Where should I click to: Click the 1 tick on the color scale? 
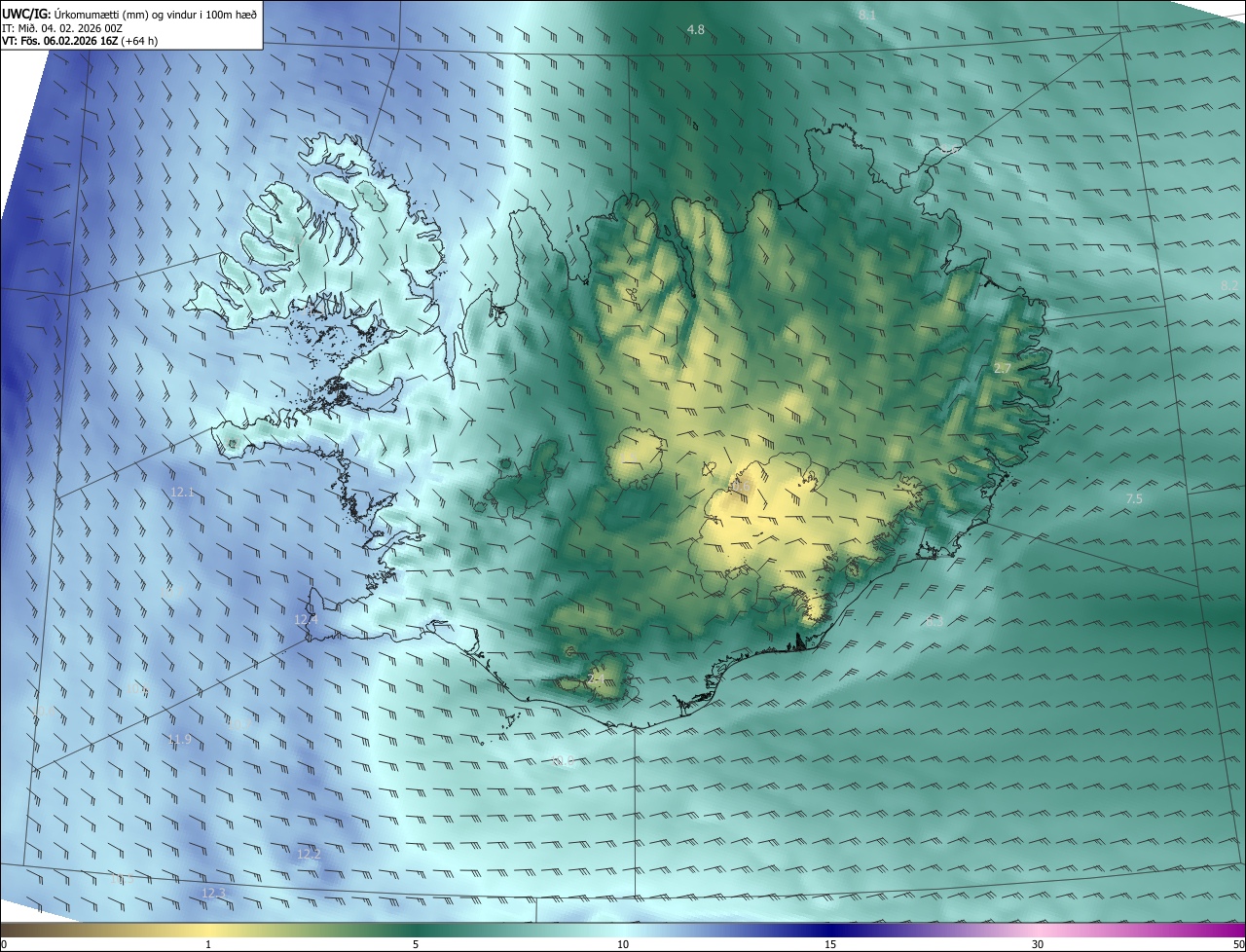coord(208,944)
